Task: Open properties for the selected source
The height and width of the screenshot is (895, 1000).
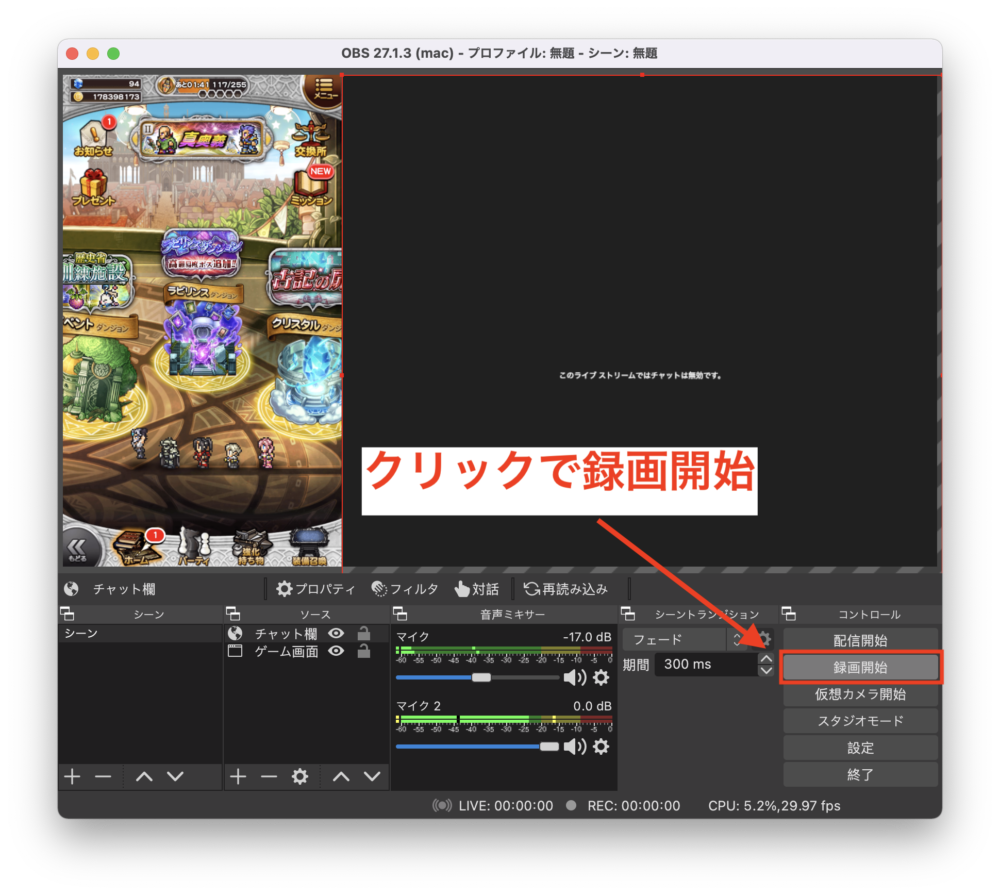Action: click(315, 589)
